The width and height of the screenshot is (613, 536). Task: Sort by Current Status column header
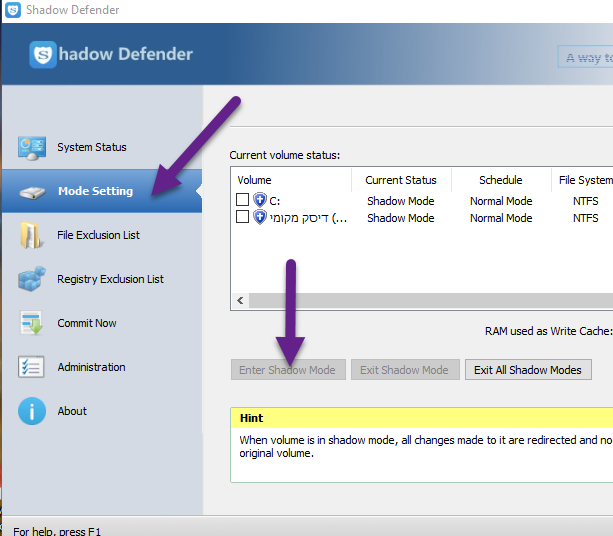401,180
